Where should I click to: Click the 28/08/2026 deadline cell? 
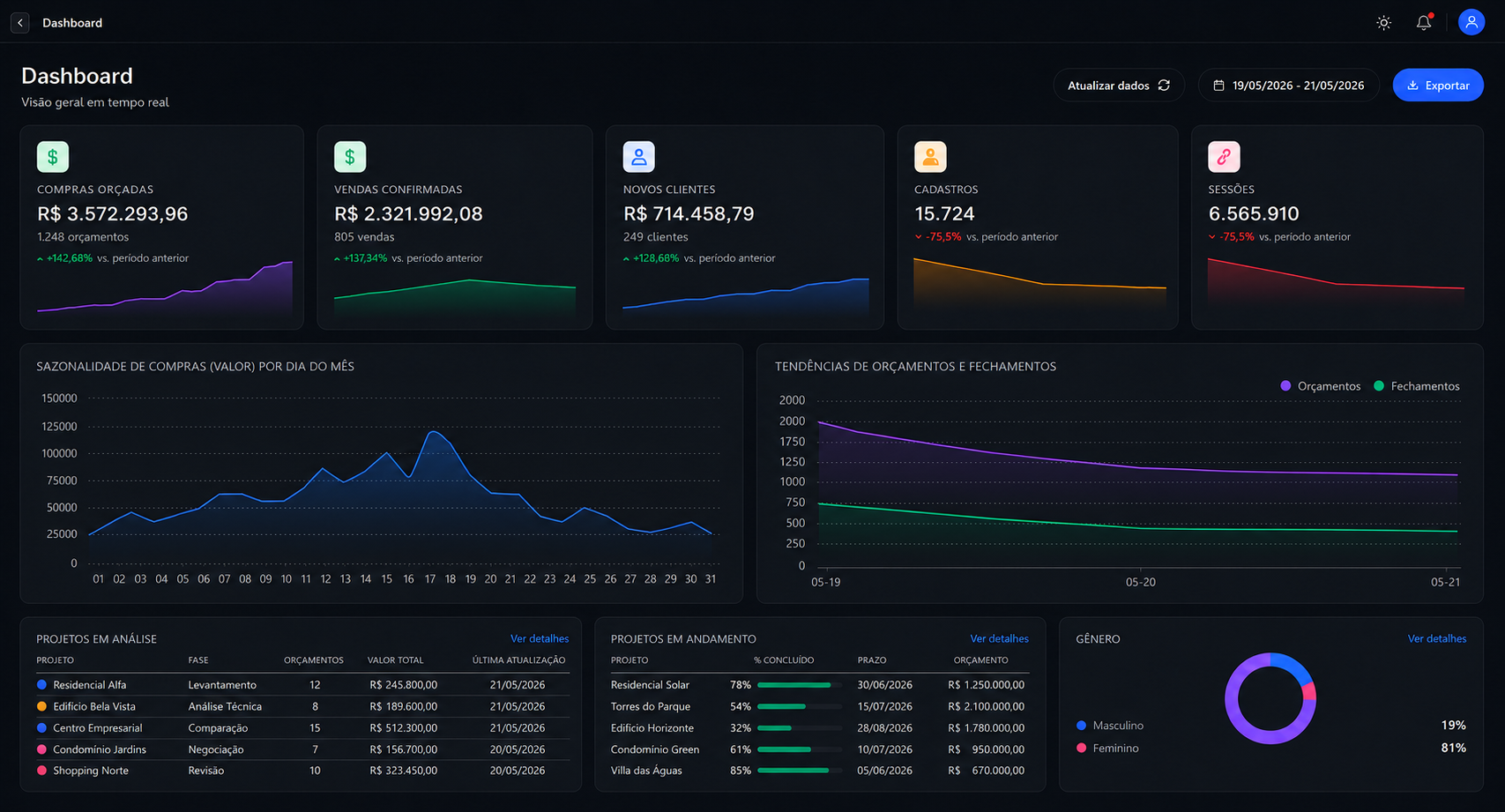(884, 728)
